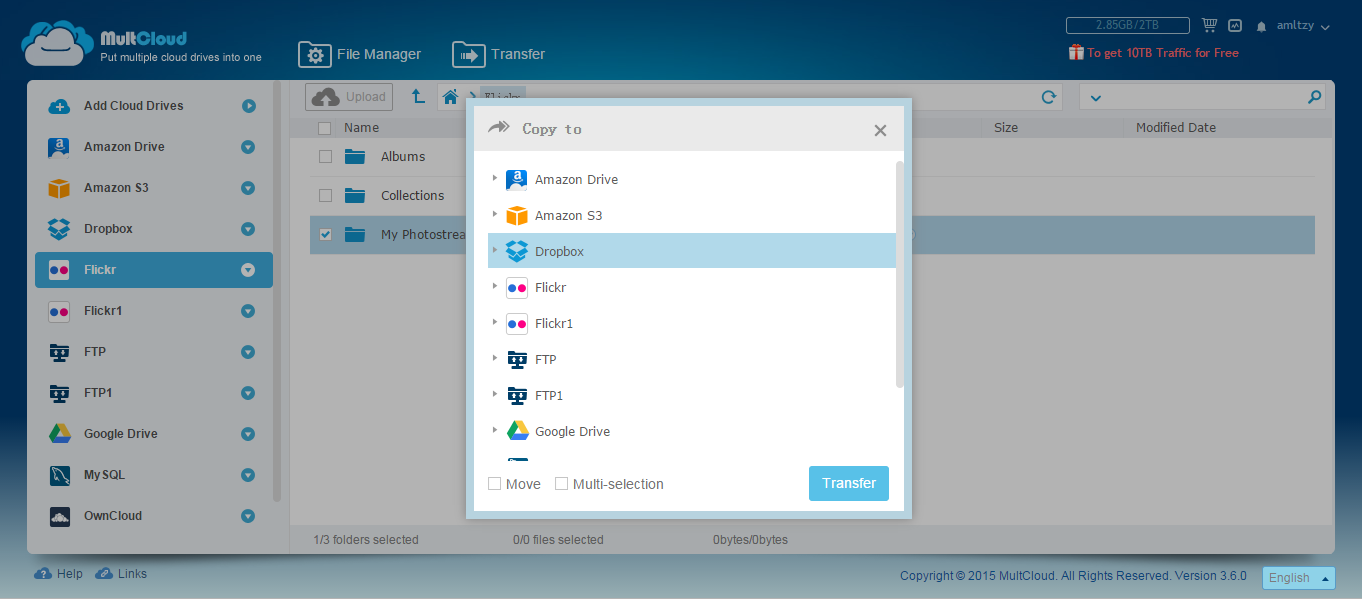
Task: Click the My Photostream folder name
Action: (x=423, y=234)
